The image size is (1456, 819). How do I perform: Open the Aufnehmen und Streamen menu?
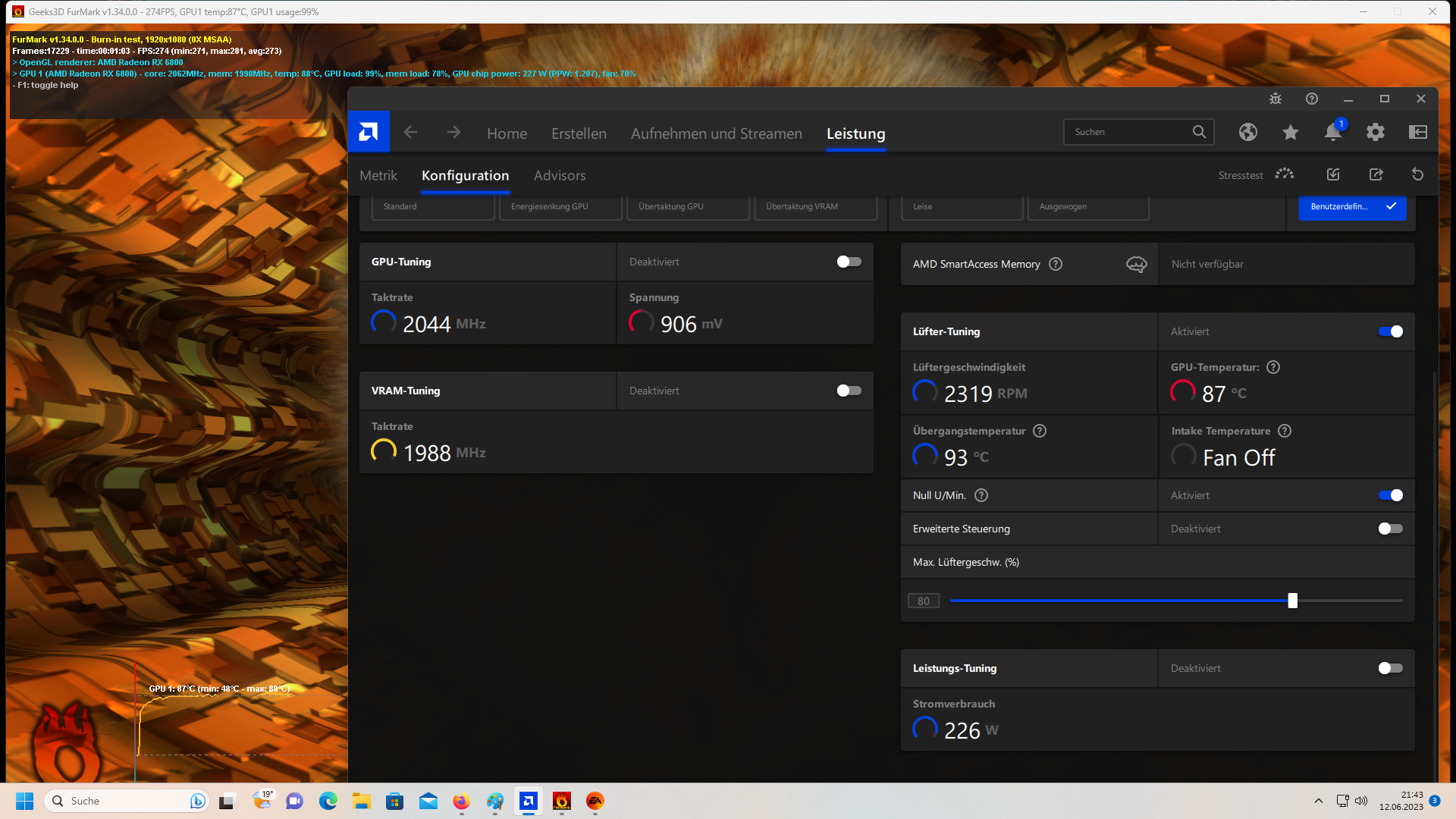point(716,133)
